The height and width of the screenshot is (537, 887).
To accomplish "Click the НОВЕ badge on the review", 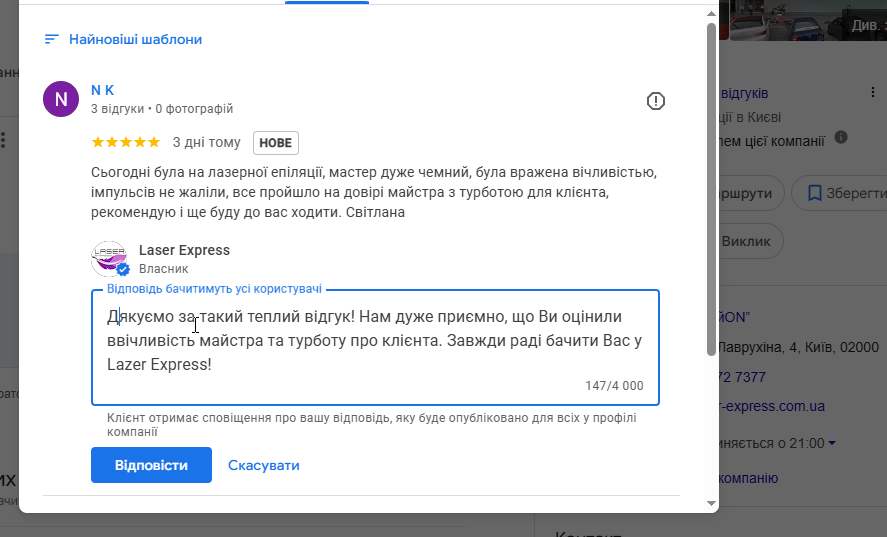I will 275,143.
